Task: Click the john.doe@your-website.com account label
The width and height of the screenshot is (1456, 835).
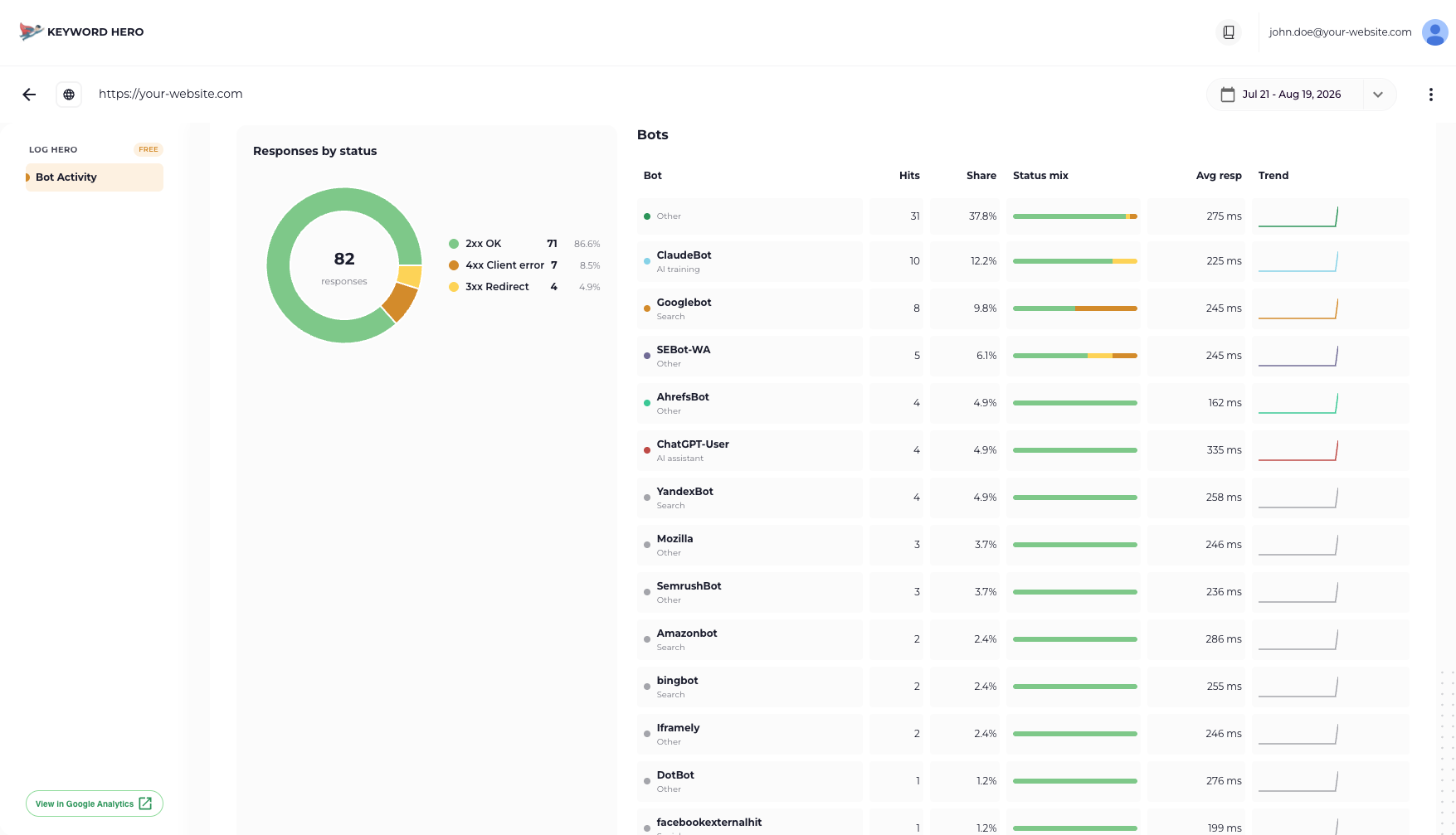Action: click(x=1340, y=32)
